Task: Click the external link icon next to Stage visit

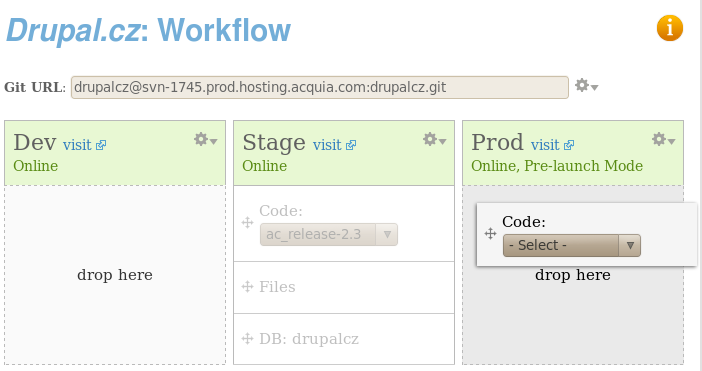Action: tap(351, 145)
